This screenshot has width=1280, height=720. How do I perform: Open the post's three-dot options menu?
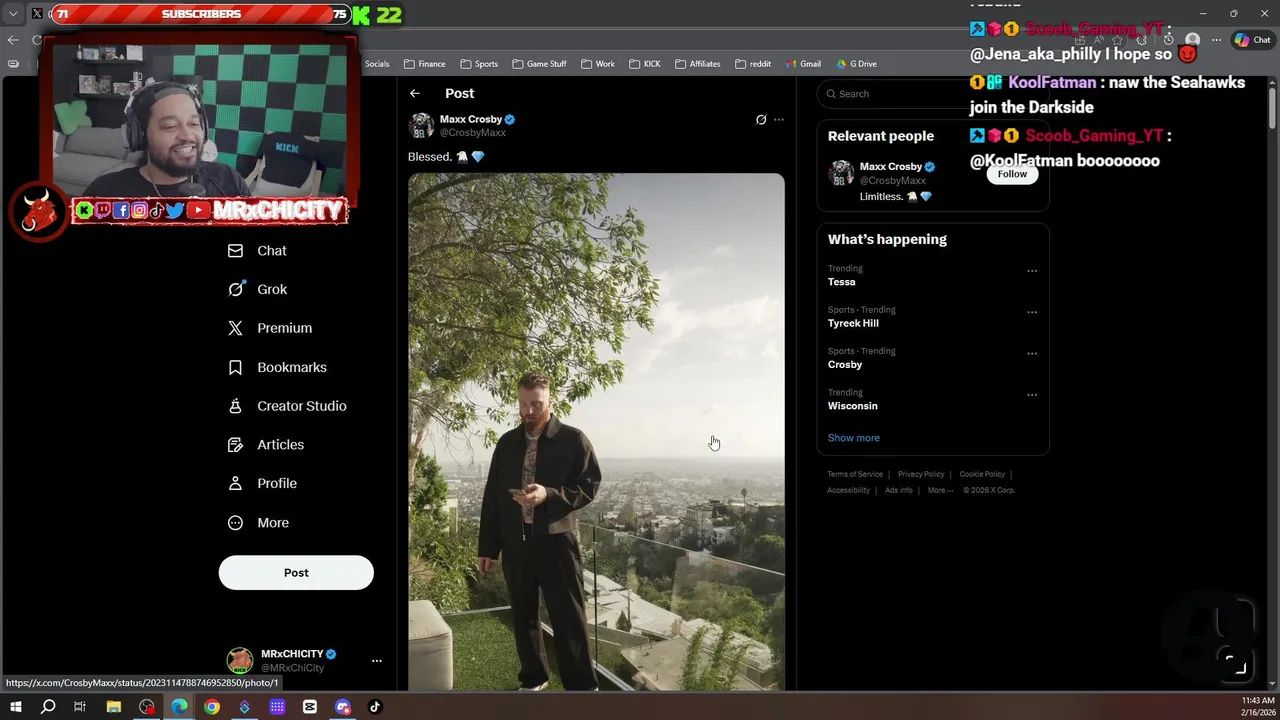tap(779, 120)
